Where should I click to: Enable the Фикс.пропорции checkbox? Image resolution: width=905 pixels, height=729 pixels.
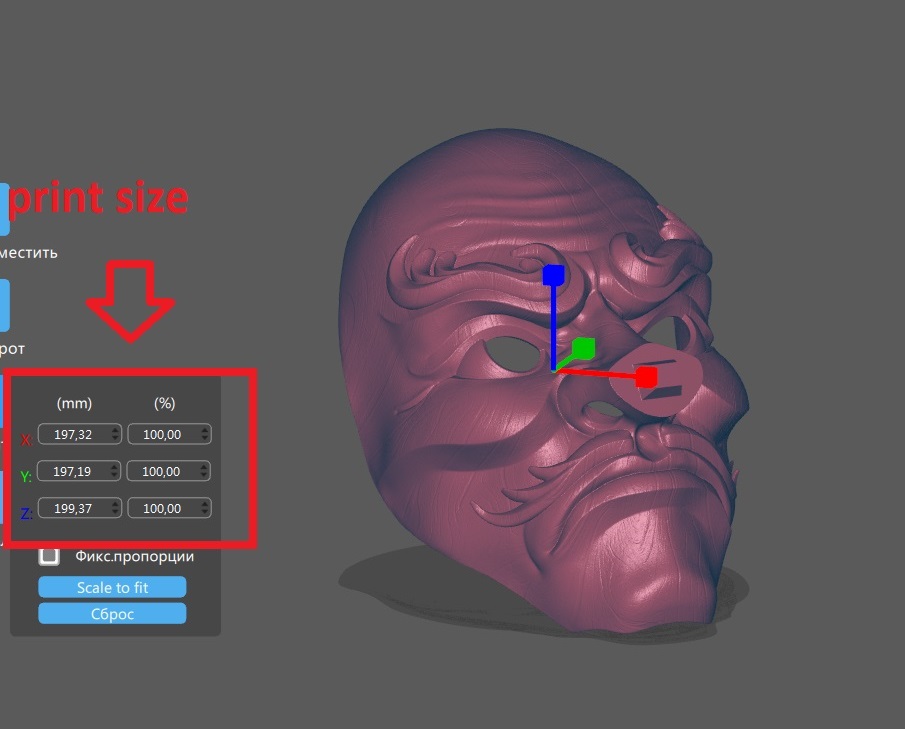(x=48, y=555)
